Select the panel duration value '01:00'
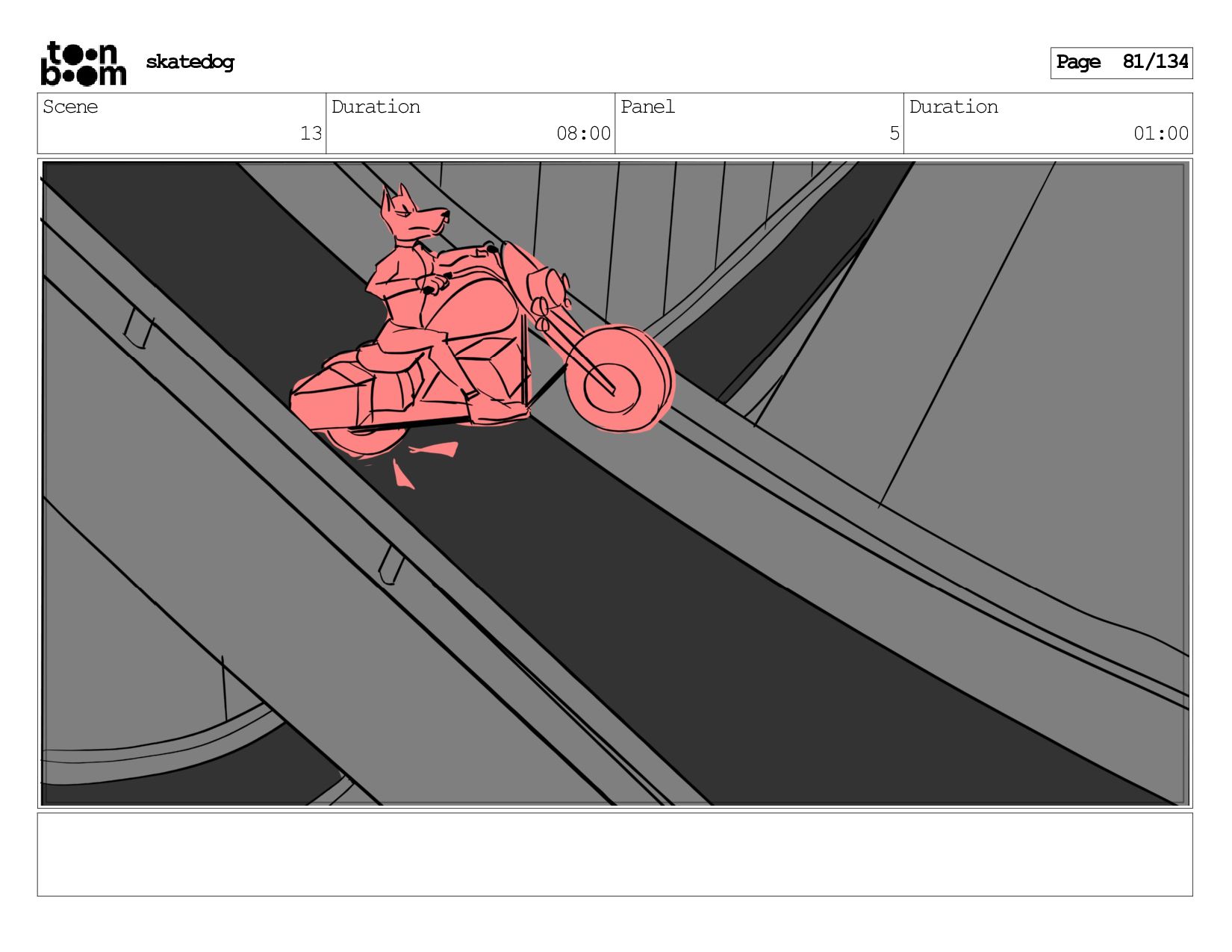The image size is (1232, 952). [x=1160, y=134]
